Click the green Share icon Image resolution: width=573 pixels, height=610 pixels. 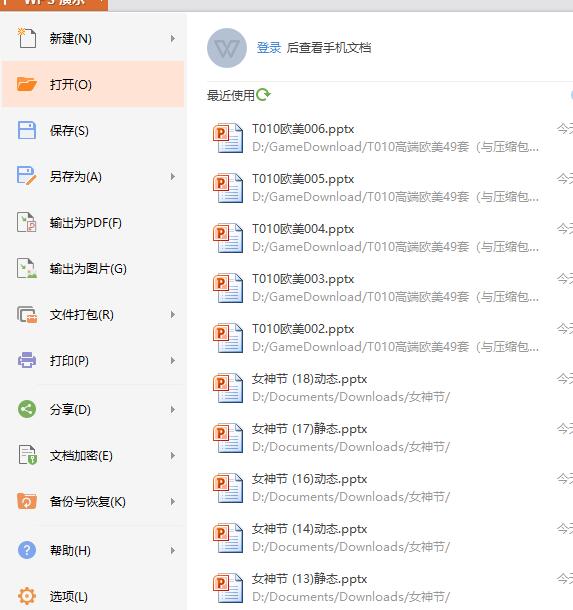tap(27, 409)
